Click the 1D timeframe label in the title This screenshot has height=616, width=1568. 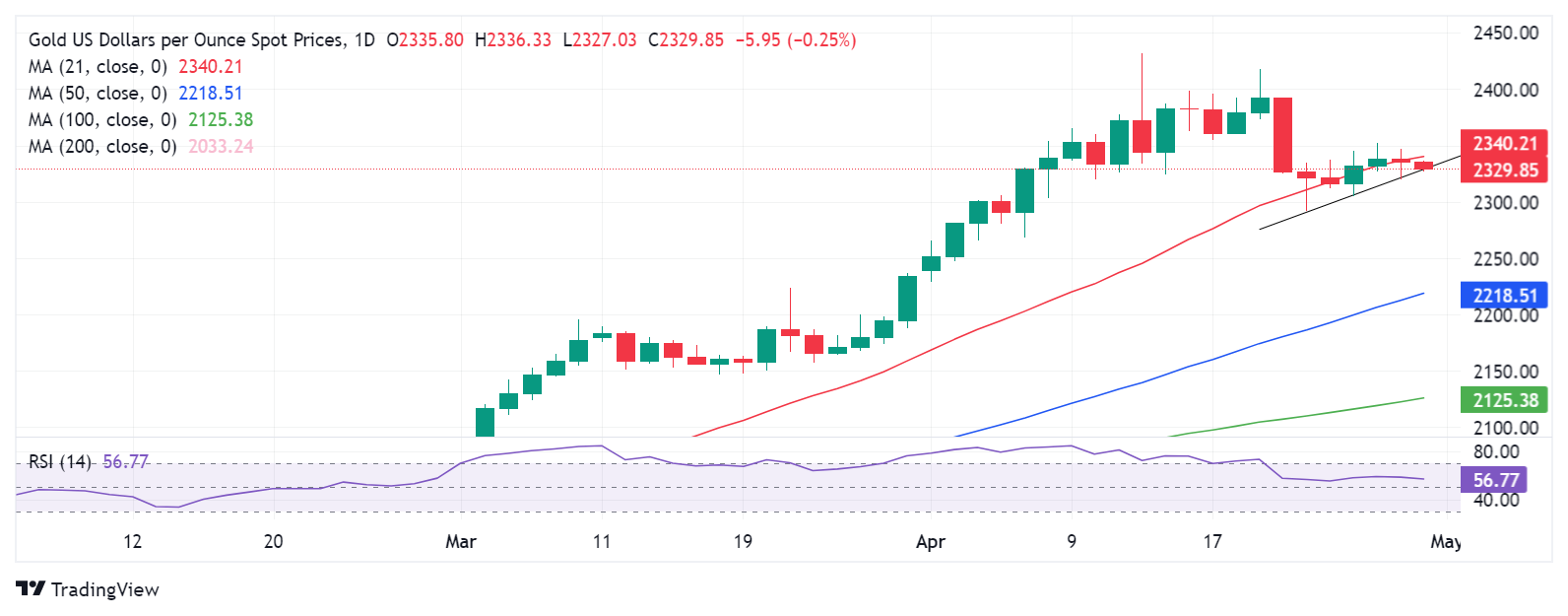pos(364,40)
